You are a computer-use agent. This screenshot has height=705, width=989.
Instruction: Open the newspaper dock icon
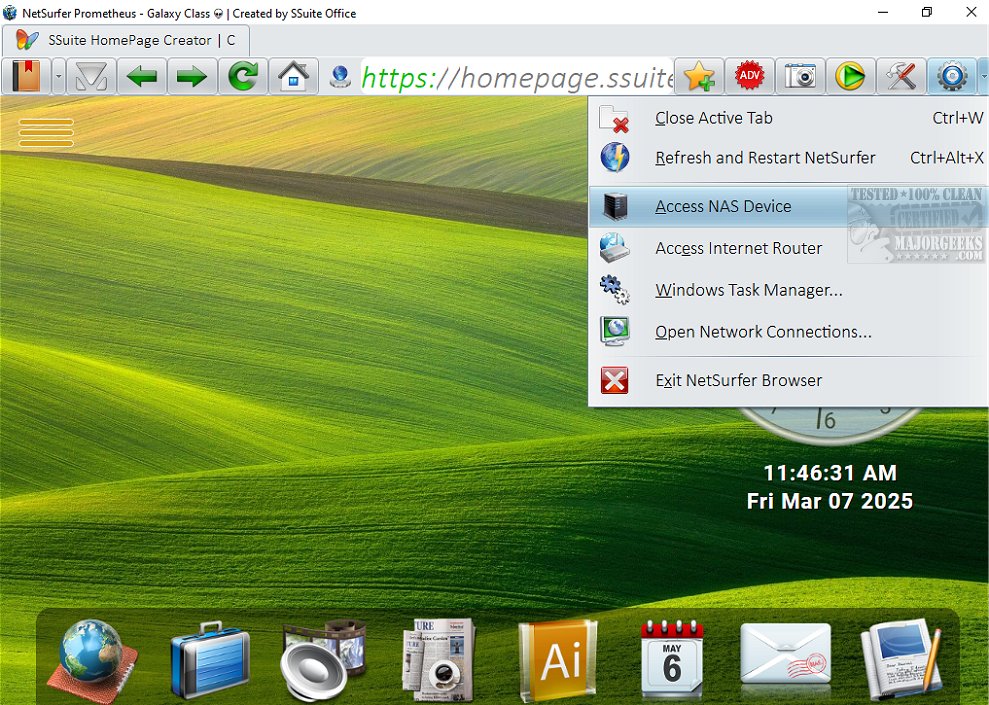(x=439, y=660)
